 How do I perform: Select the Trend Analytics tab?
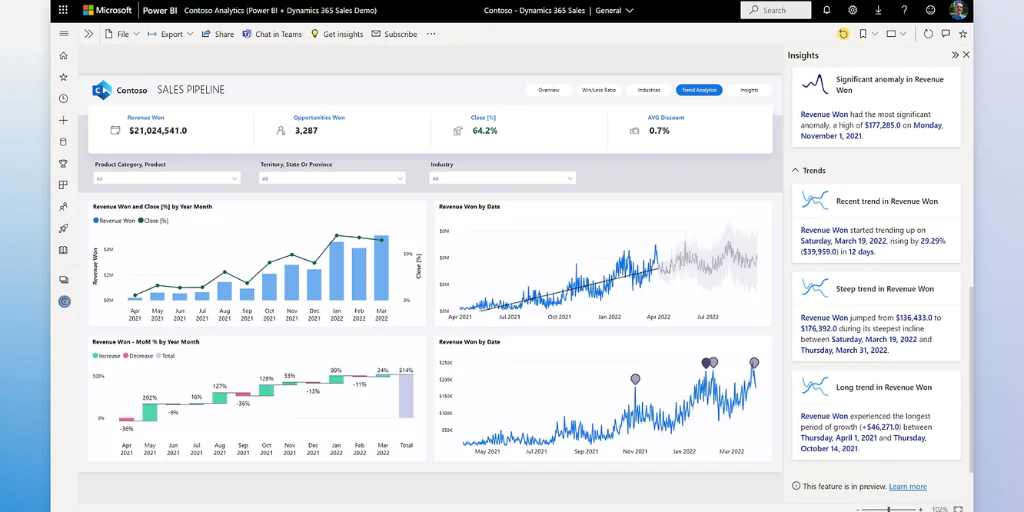click(699, 90)
